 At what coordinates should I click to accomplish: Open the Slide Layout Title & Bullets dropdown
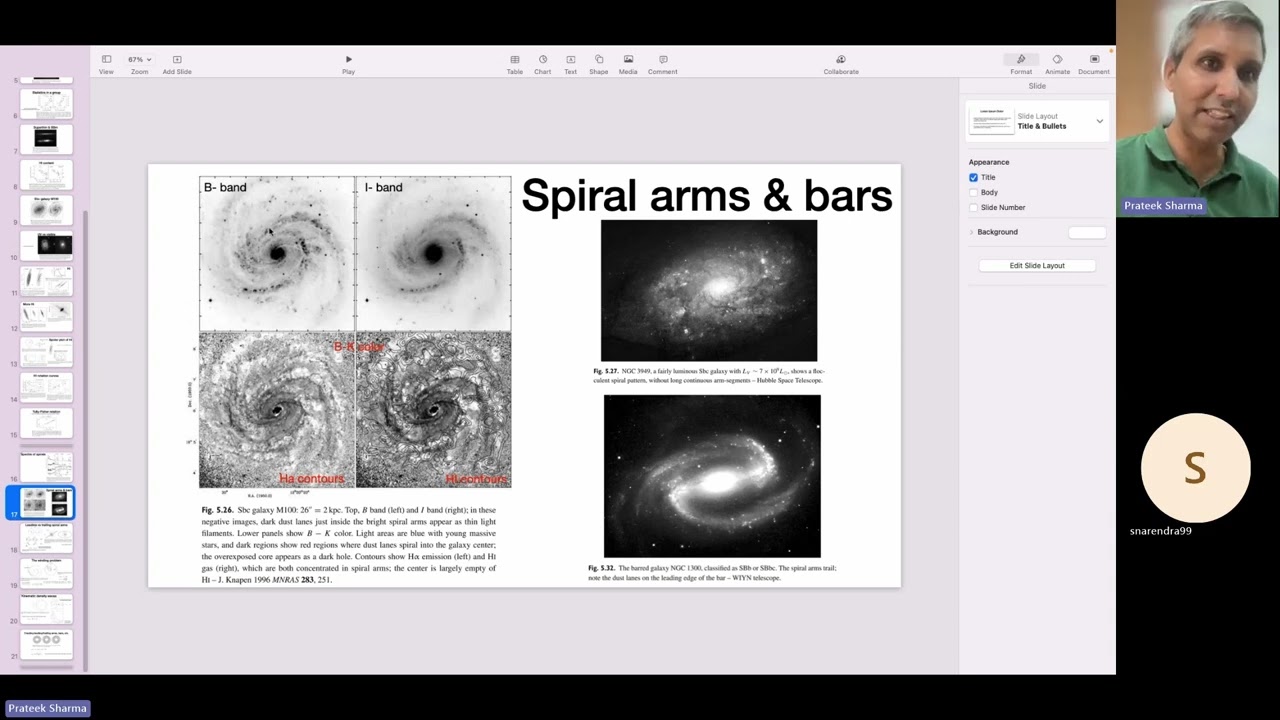click(1037, 121)
